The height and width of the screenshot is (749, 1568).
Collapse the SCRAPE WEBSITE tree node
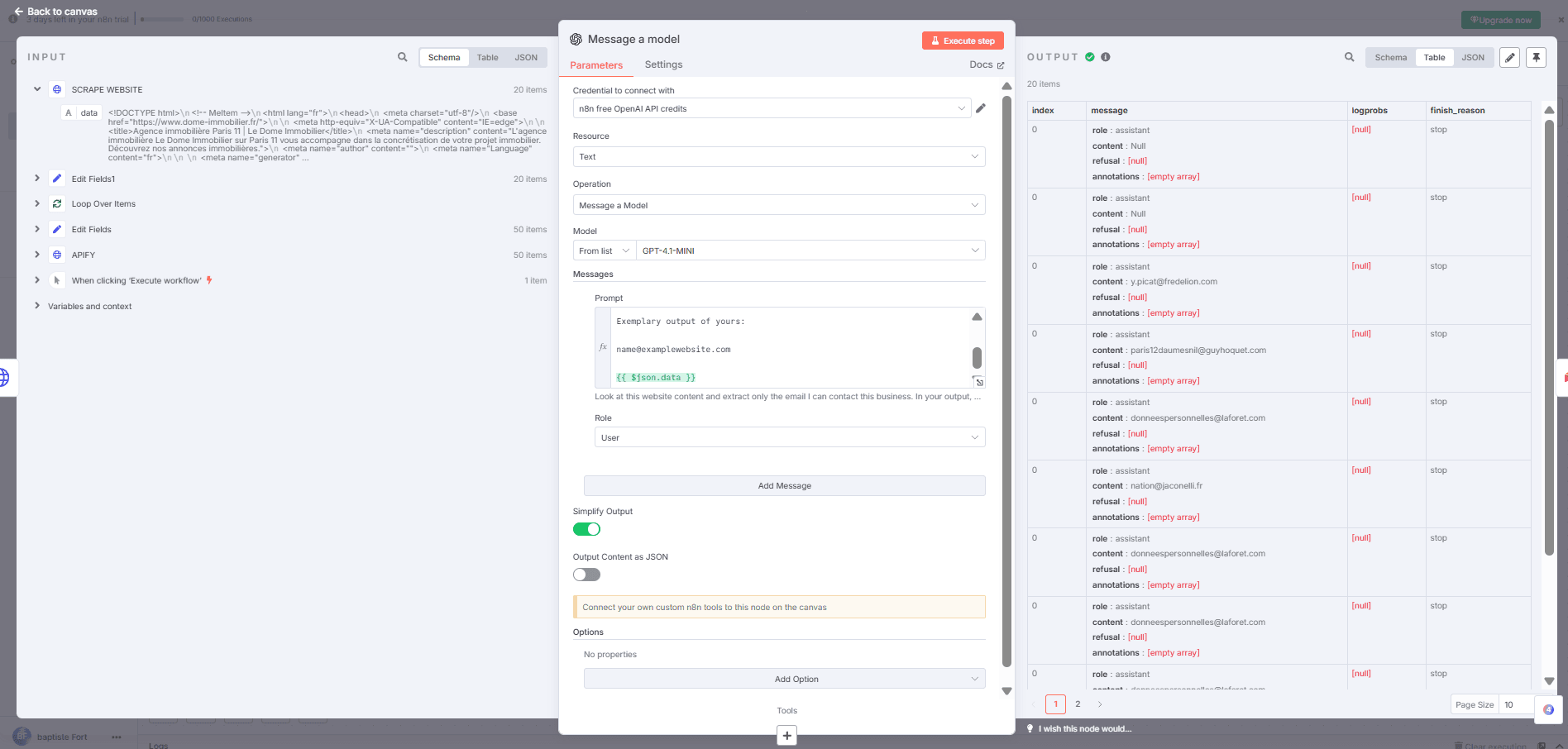tap(37, 88)
